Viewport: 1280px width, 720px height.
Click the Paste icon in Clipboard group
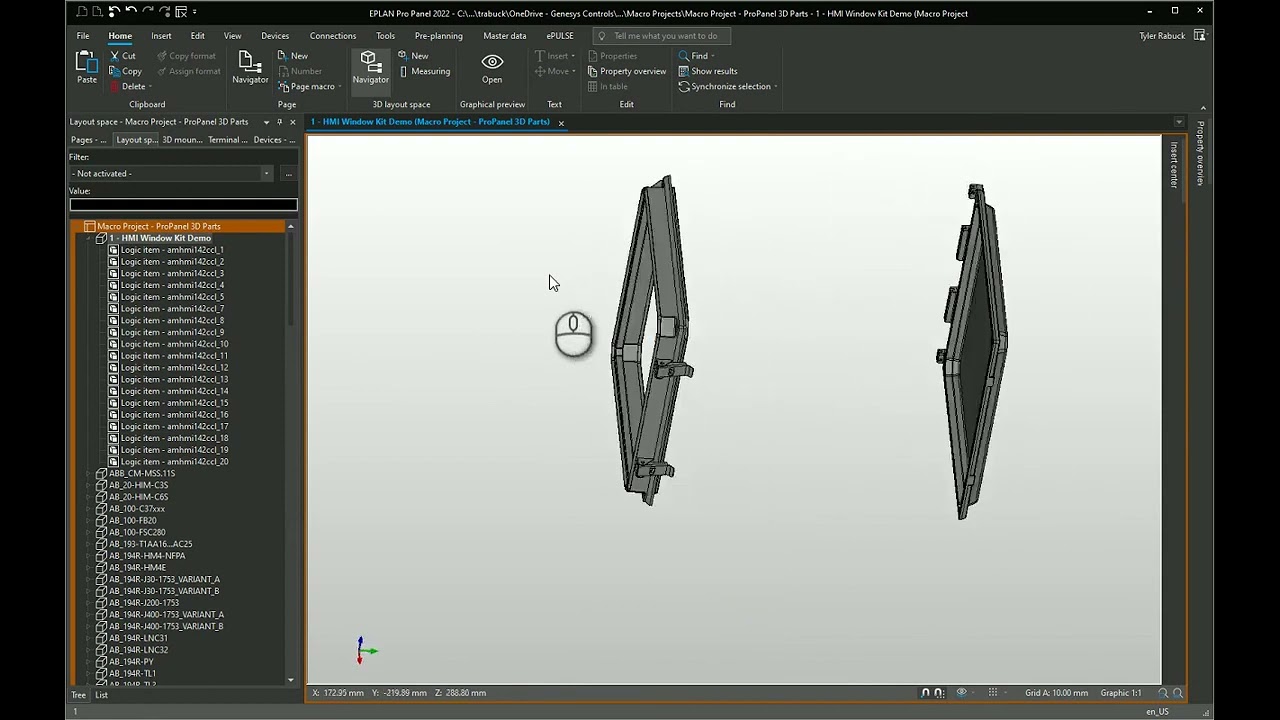point(87,63)
